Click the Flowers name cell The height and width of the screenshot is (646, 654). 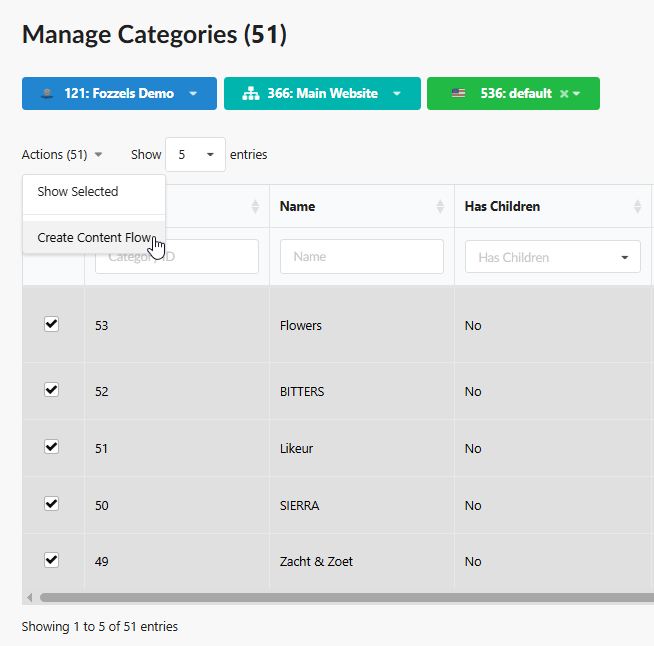coord(362,325)
